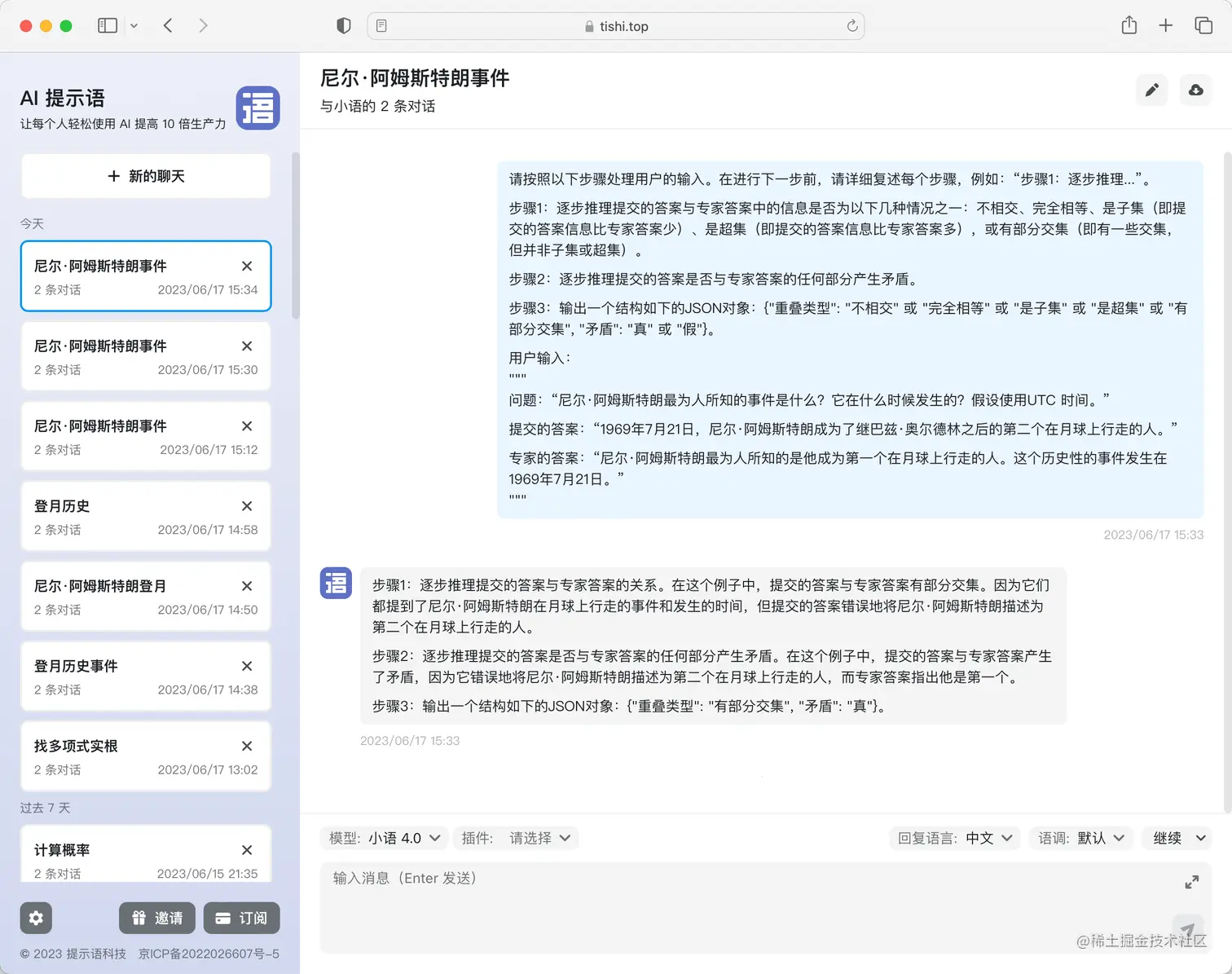The height and width of the screenshot is (974, 1232).
Task: Click the AI 提示语 logo icon
Action: (x=257, y=108)
